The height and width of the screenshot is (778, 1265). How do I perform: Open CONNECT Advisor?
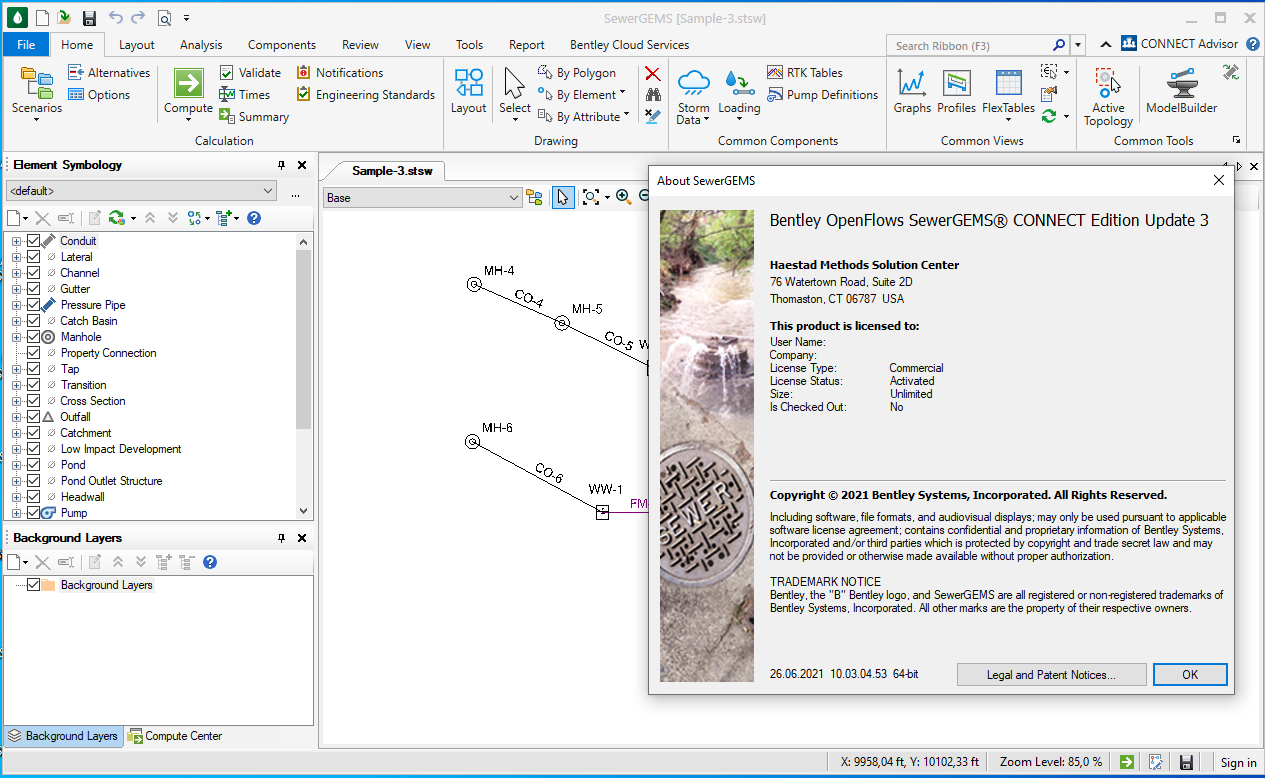tap(1179, 44)
